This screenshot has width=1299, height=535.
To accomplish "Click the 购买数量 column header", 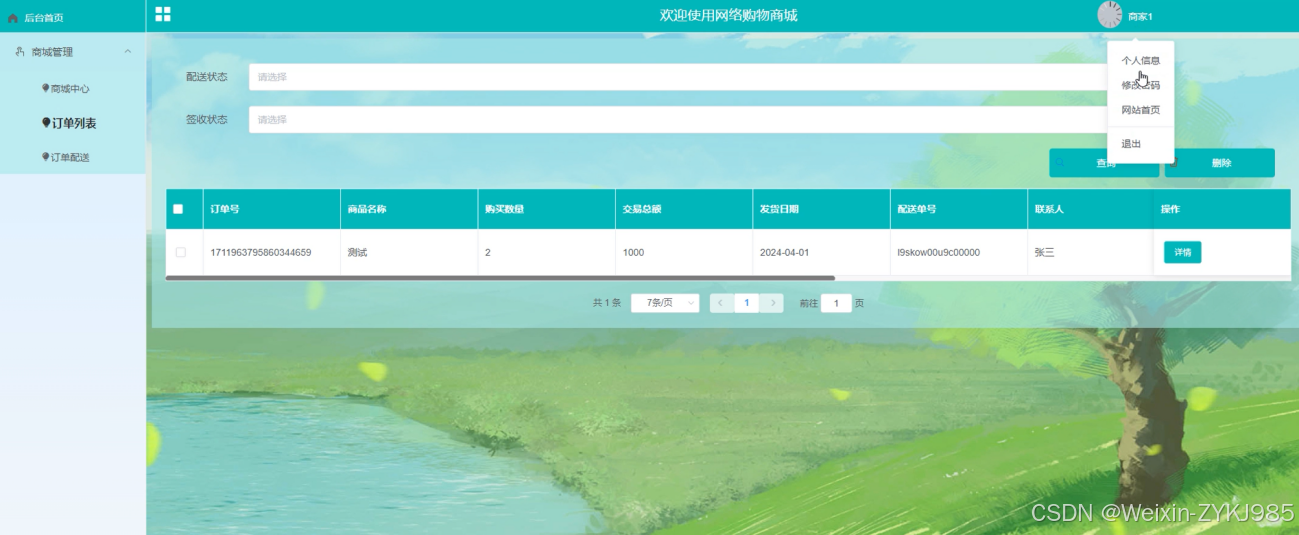I will (x=504, y=209).
